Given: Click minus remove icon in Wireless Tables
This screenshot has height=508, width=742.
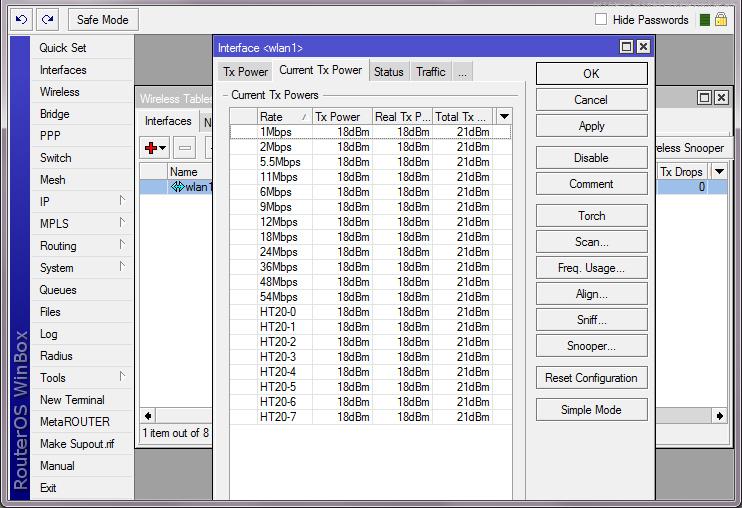Looking at the screenshot, I should 185,148.
